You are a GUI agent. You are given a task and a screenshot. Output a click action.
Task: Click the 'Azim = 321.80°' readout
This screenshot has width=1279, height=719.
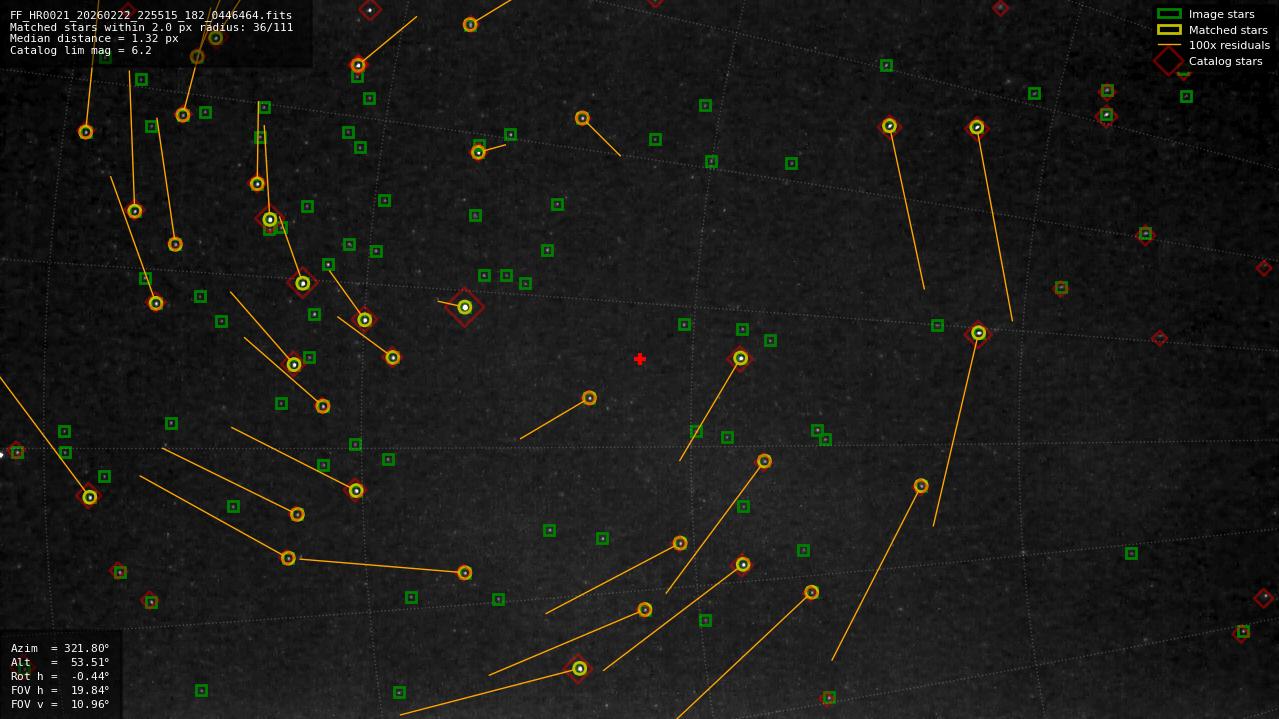(x=60, y=649)
